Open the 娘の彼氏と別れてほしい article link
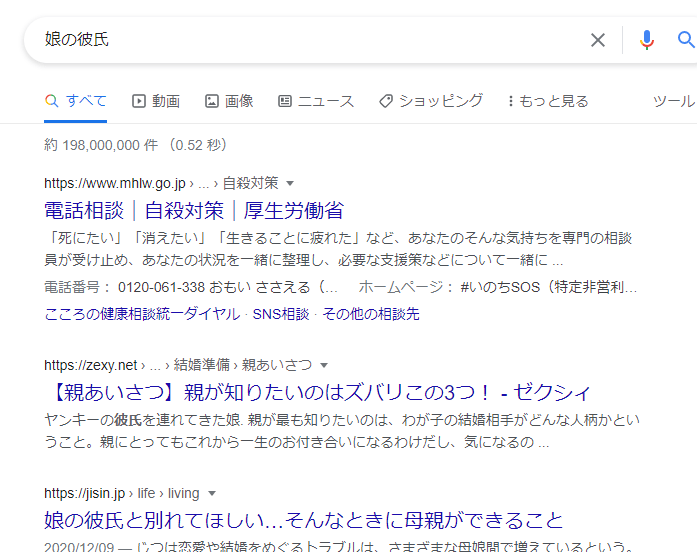This screenshot has width=697, height=552. click(x=303, y=521)
